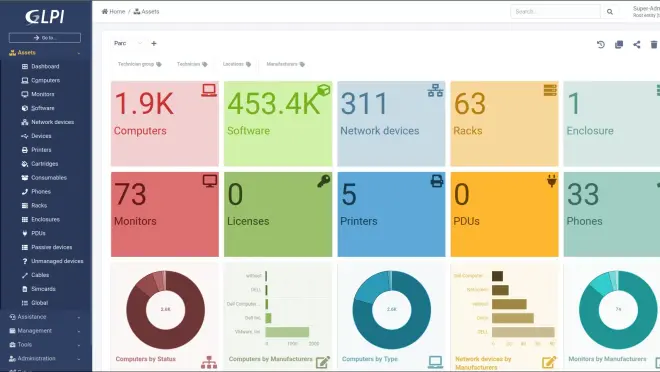
Task: Click edit icon on Computers by Manufacturers
Action: (x=323, y=362)
